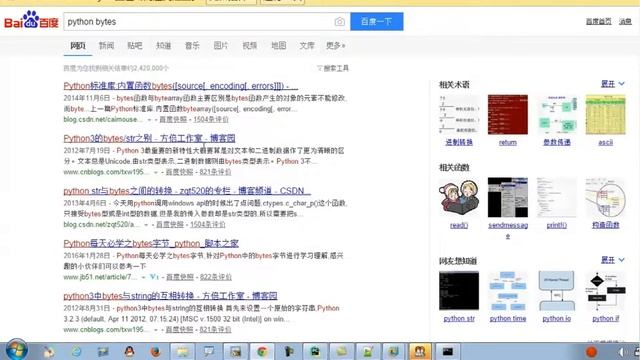Open result 'Python每天必学之bytes字节'
The height and width of the screenshot is (360, 640).
point(151,243)
